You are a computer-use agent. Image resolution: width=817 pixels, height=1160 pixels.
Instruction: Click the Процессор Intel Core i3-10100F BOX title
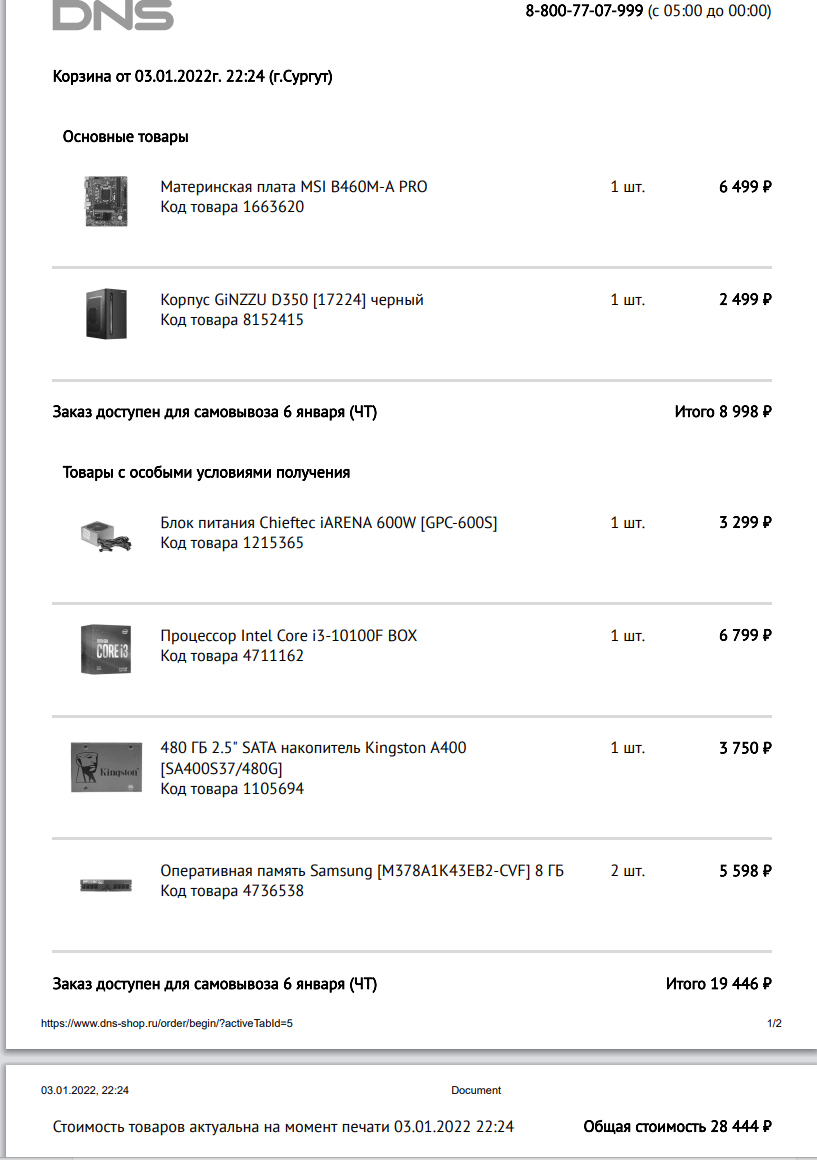pos(289,636)
